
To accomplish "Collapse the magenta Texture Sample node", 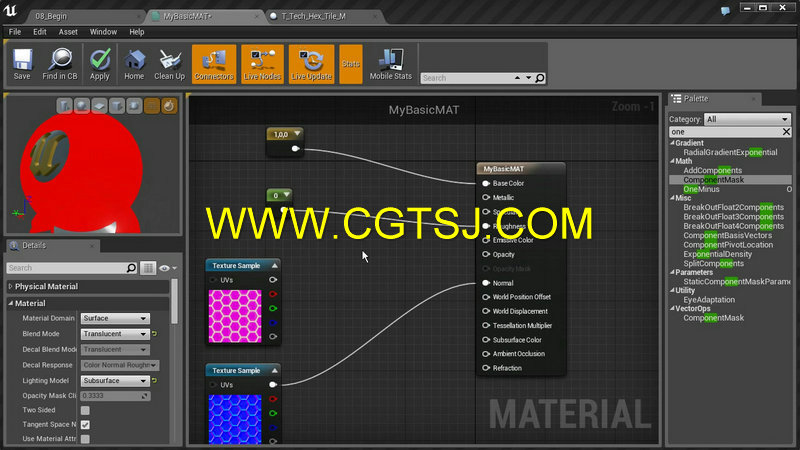I will pyautogui.click(x=274, y=266).
